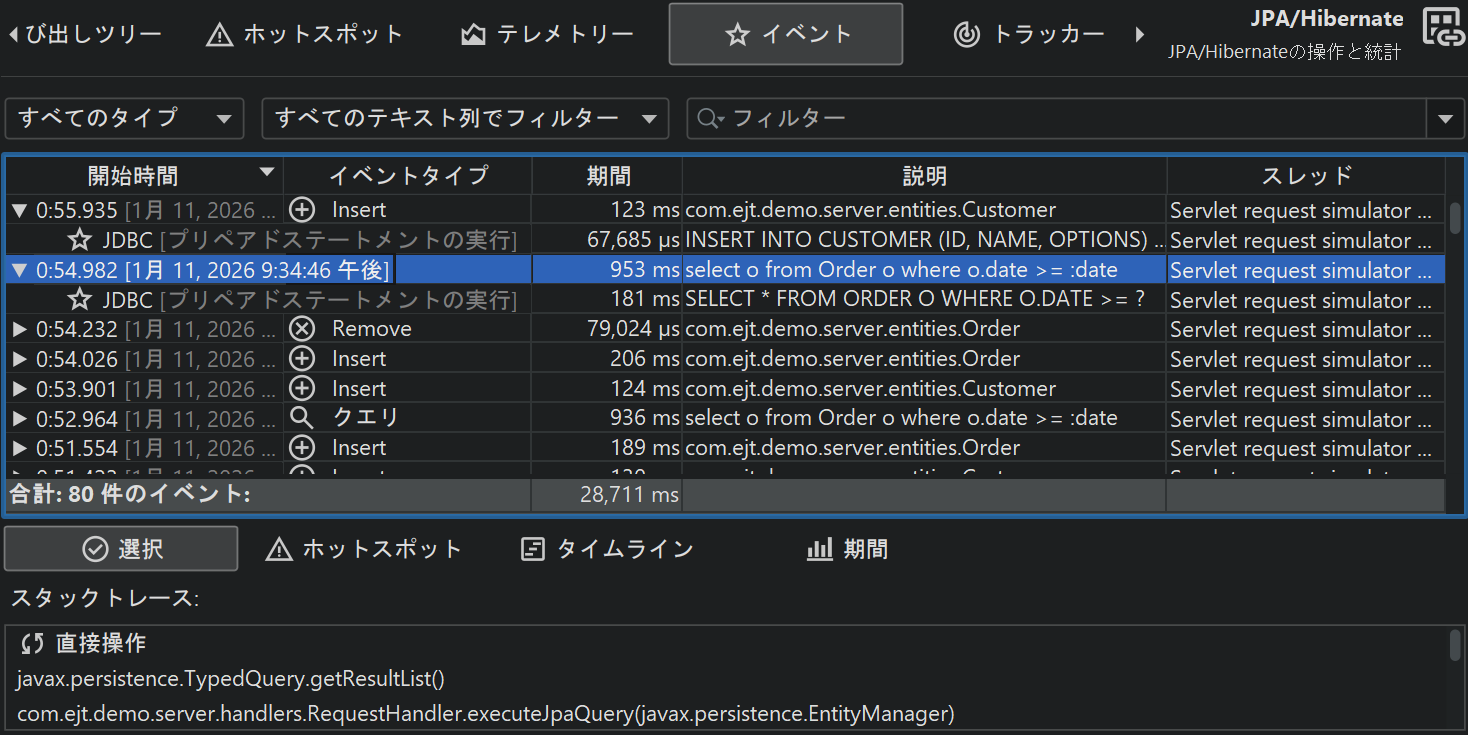1468x735 pixels.
Task: Open the すべてのテキスト列でフィルター dropdown
Action: point(465,119)
